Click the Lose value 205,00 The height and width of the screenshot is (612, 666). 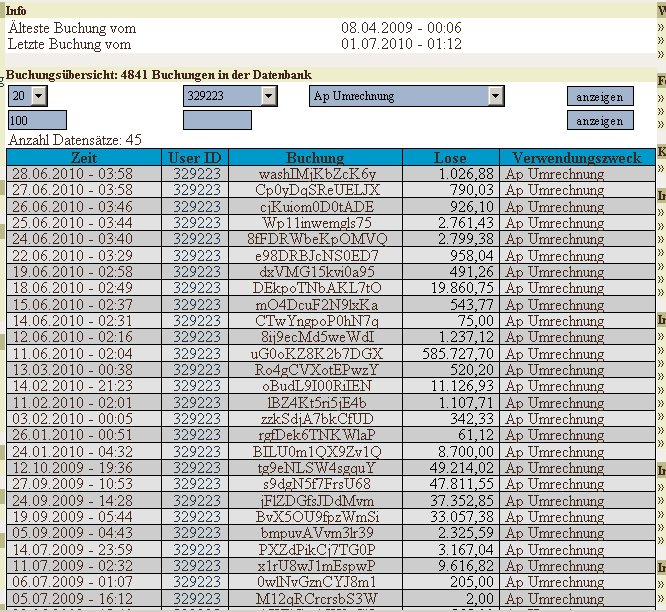[472, 582]
